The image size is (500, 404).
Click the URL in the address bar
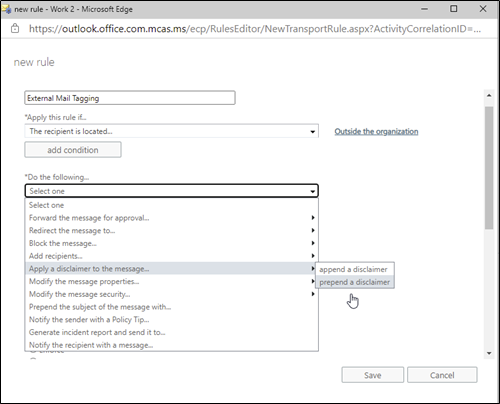tap(255, 29)
